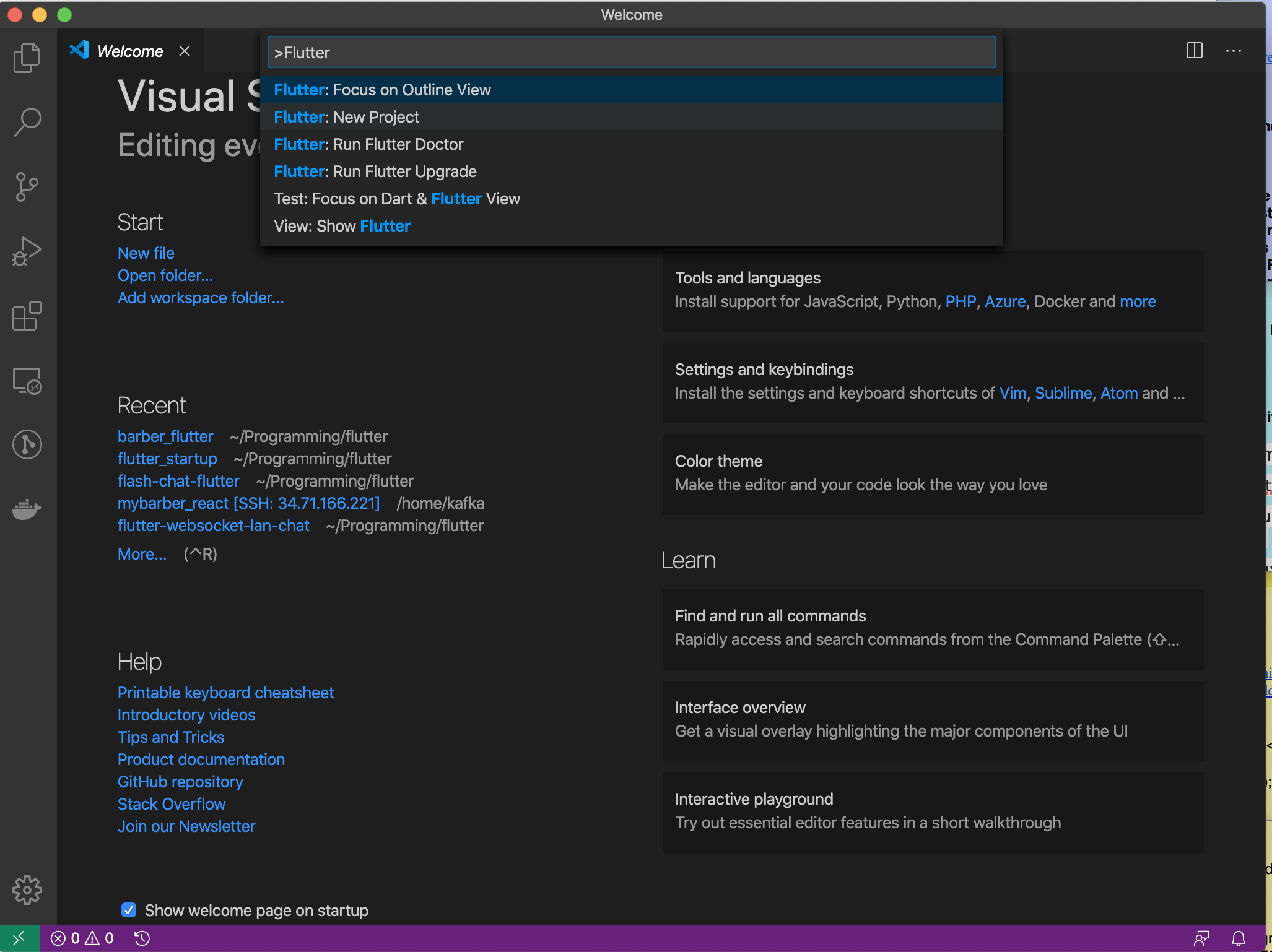The width and height of the screenshot is (1272, 952).
Task: Open the Manage gear menu
Action: click(x=27, y=889)
